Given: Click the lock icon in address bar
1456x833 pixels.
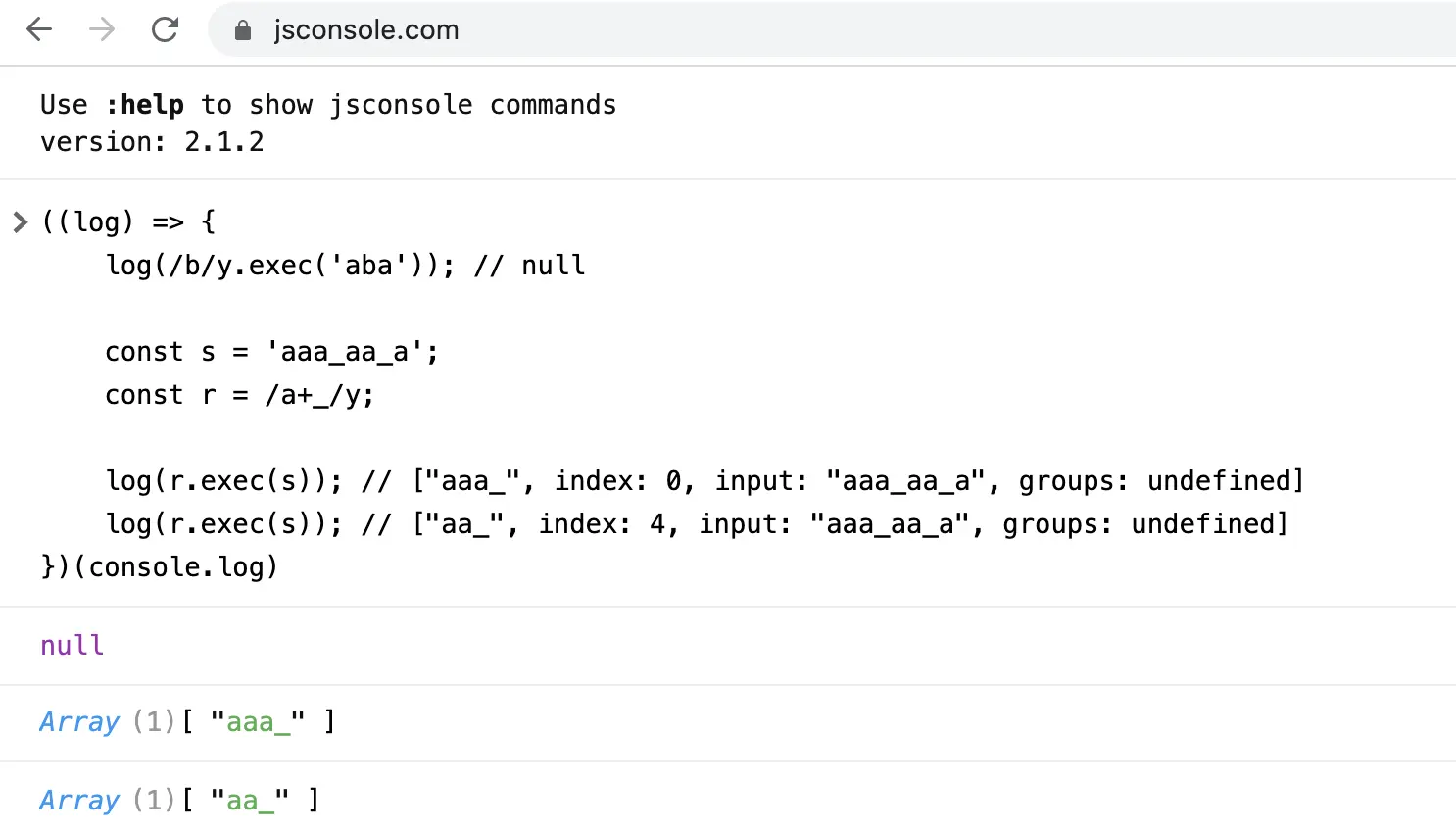Looking at the screenshot, I should point(243,30).
